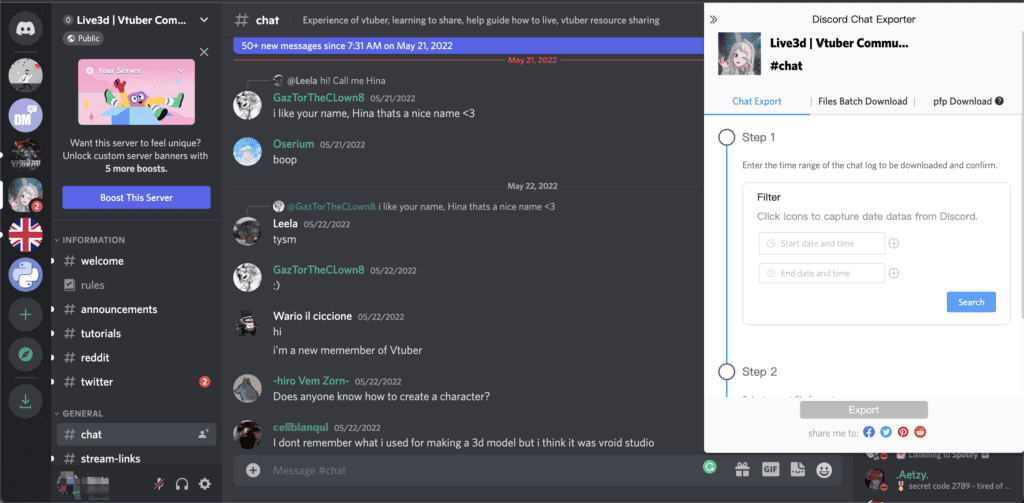Open the GIF picker

pyautogui.click(x=770, y=470)
